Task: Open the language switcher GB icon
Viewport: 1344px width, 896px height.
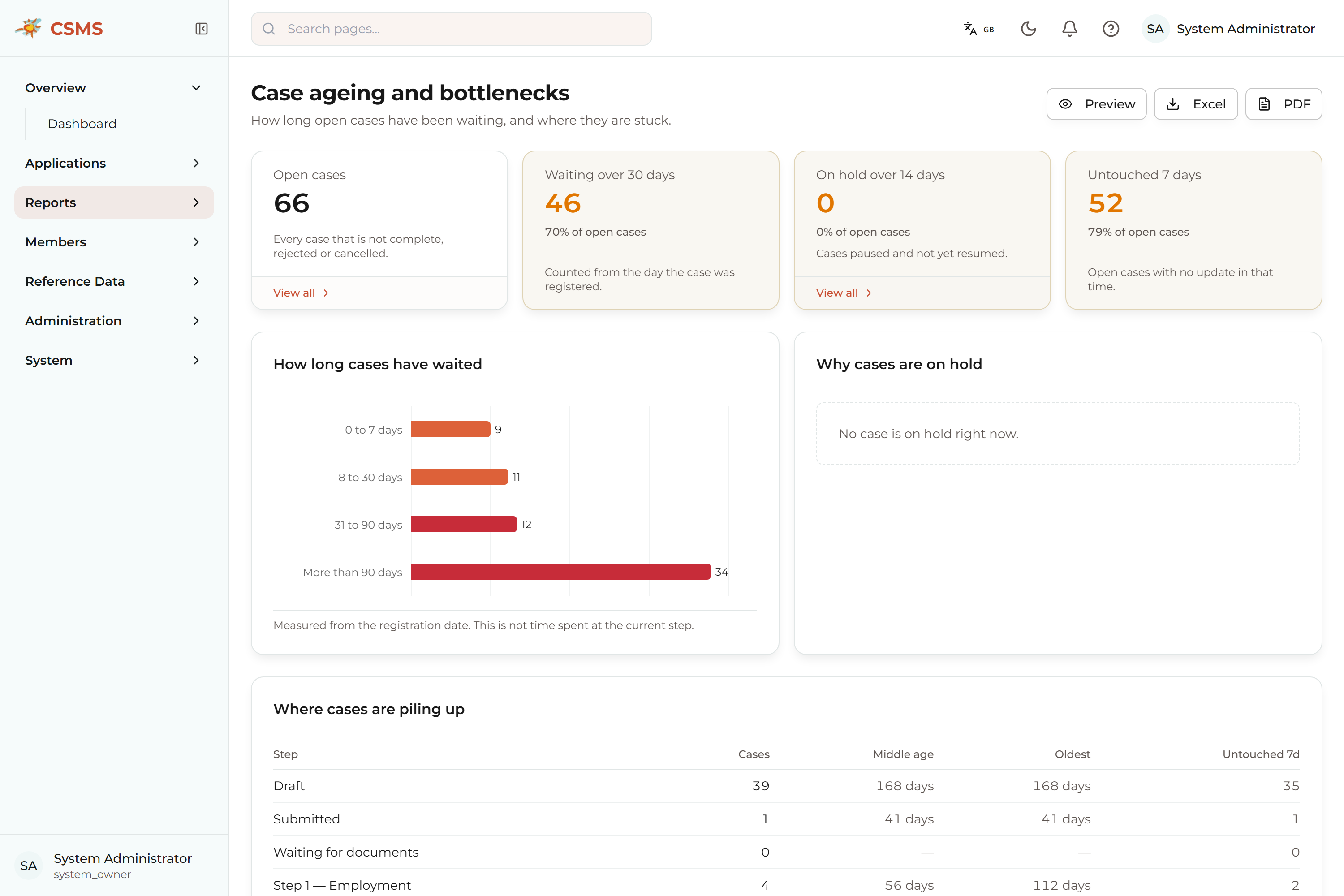Action: point(978,29)
